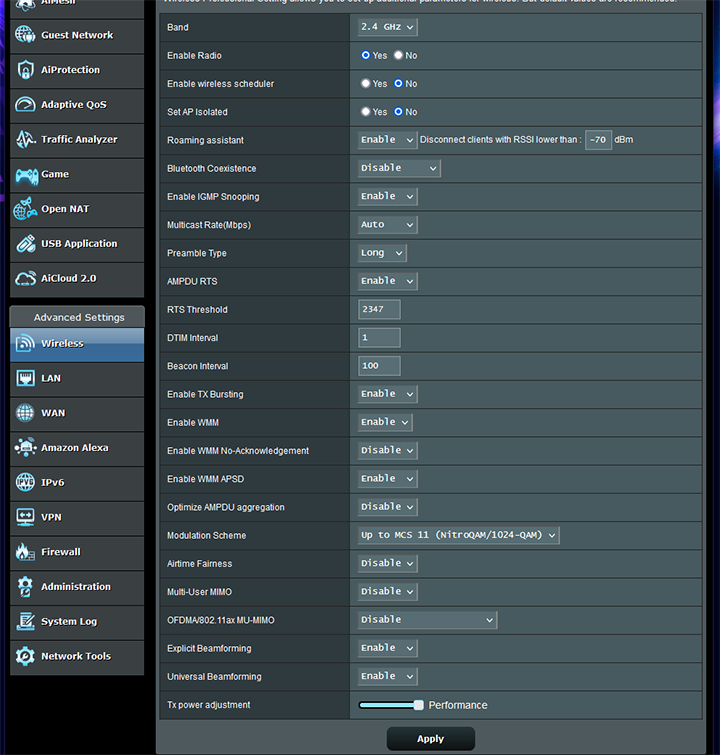Click the Tx power adjustment slider

tap(391, 705)
